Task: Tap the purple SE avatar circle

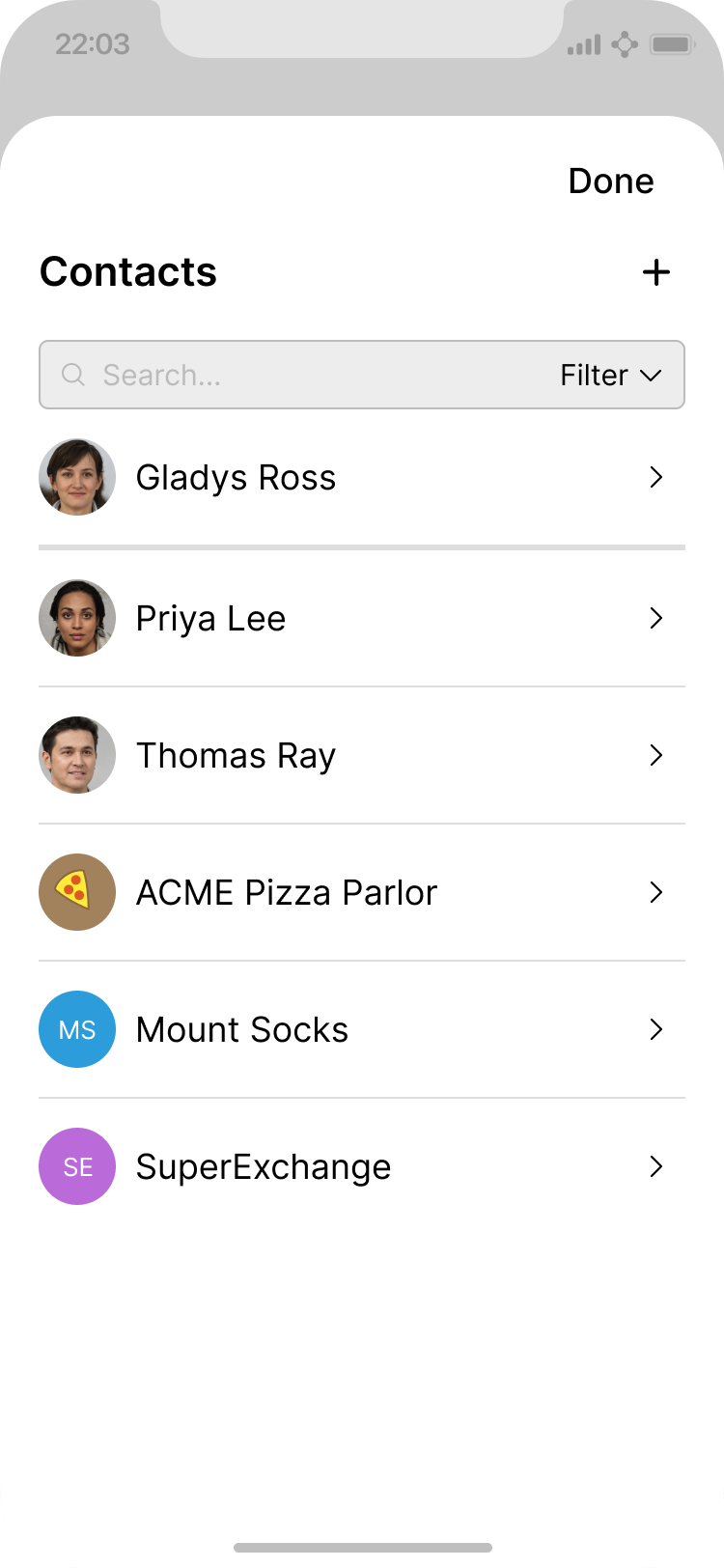Action: tap(77, 1166)
